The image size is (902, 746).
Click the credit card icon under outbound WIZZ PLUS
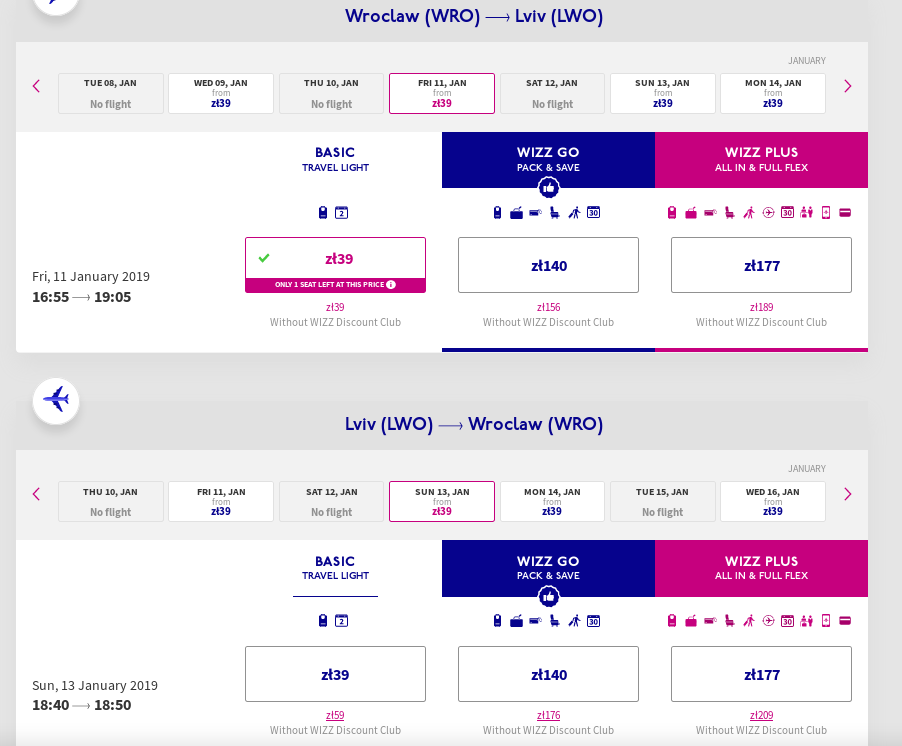click(845, 213)
